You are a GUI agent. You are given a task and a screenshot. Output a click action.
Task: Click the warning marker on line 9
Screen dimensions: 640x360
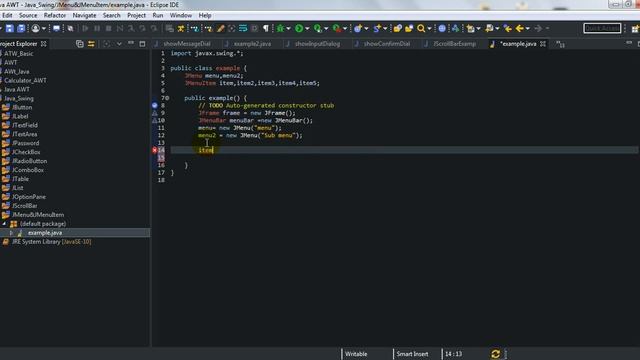click(155, 113)
